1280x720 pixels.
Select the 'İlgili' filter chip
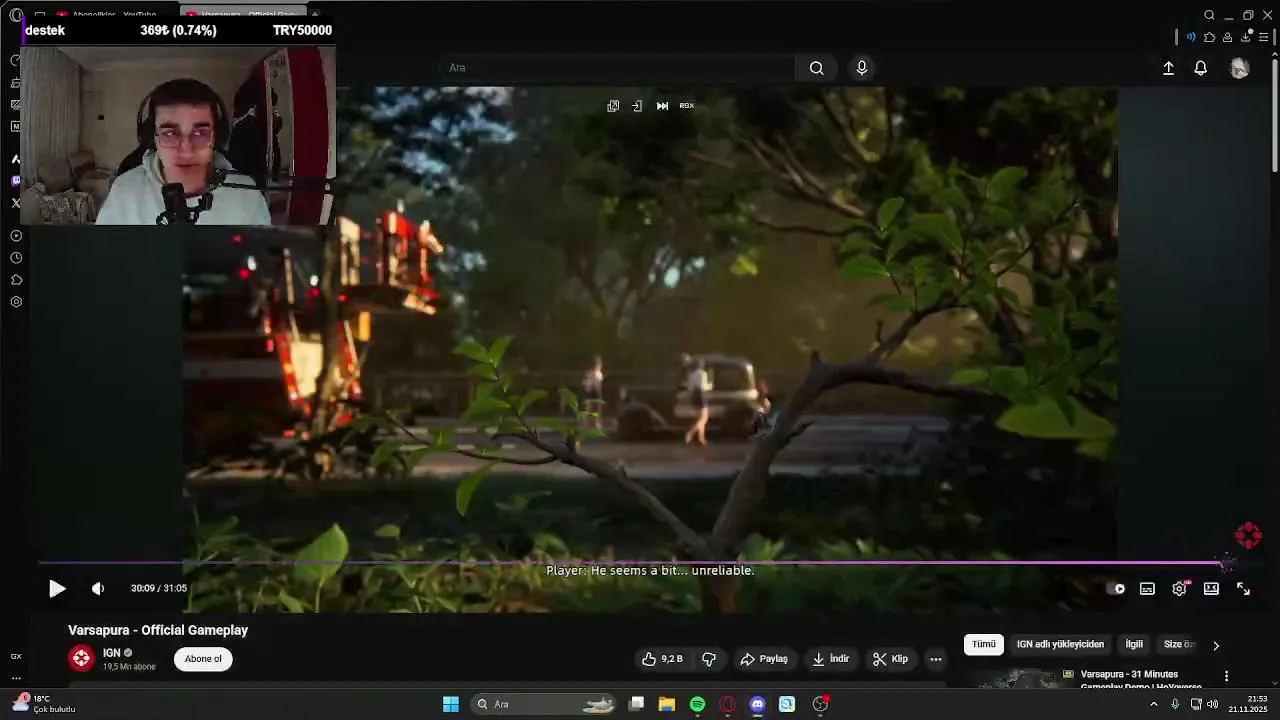tap(1134, 645)
